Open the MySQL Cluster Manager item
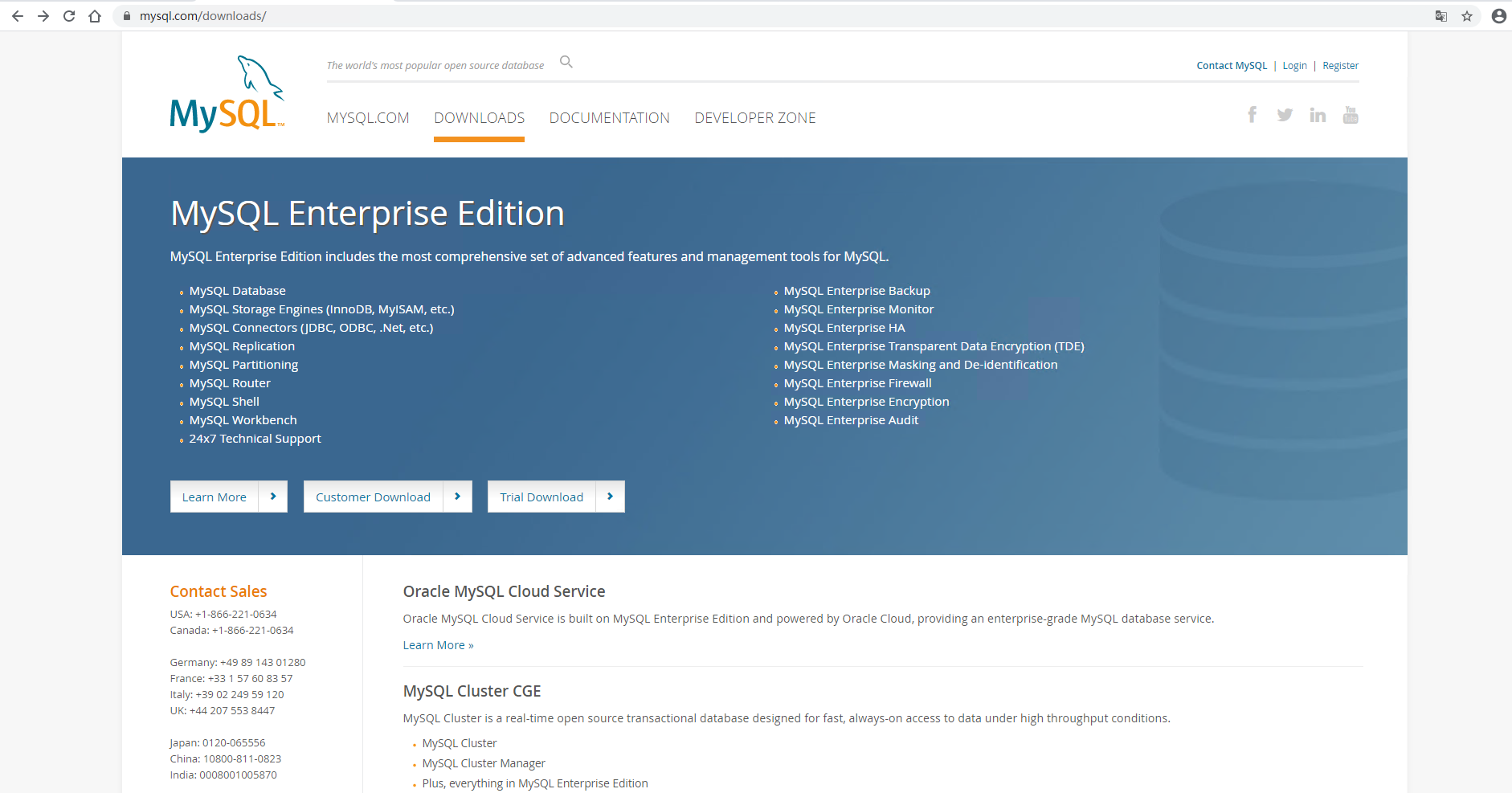This screenshot has width=1512, height=793. pyautogui.click(x=484, y=763)
